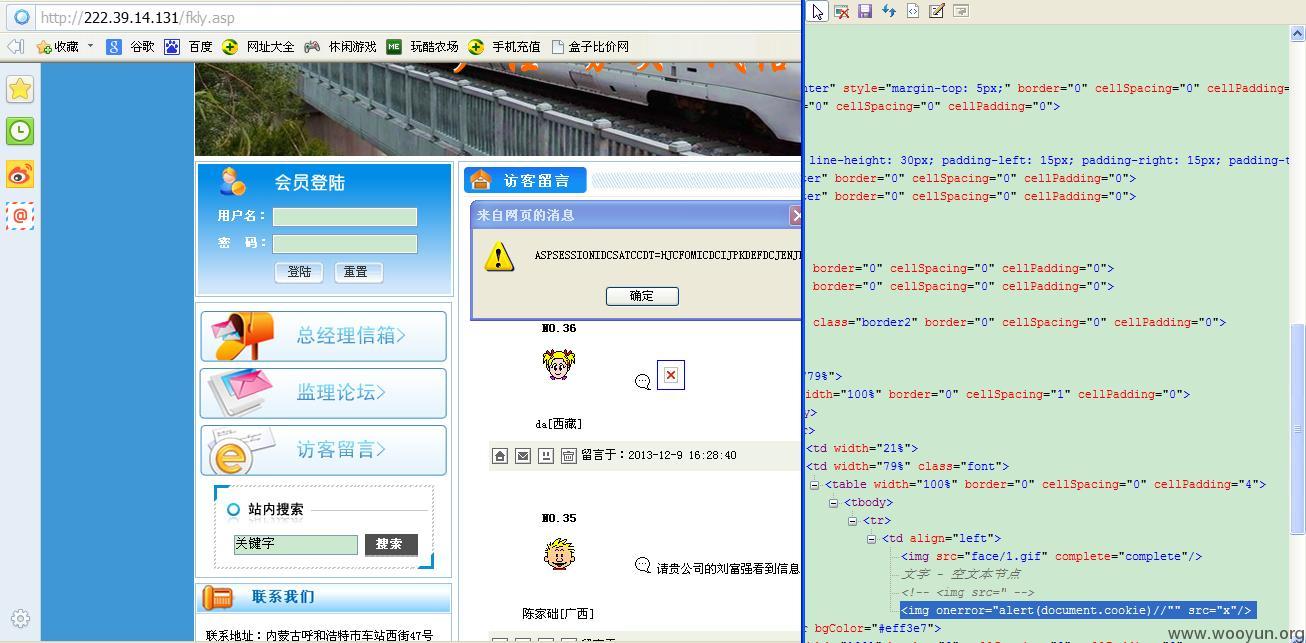1306x643 pixels.
Task: Collapse the table width="100%" cellPadding="4" node
Action: point(814,485)
